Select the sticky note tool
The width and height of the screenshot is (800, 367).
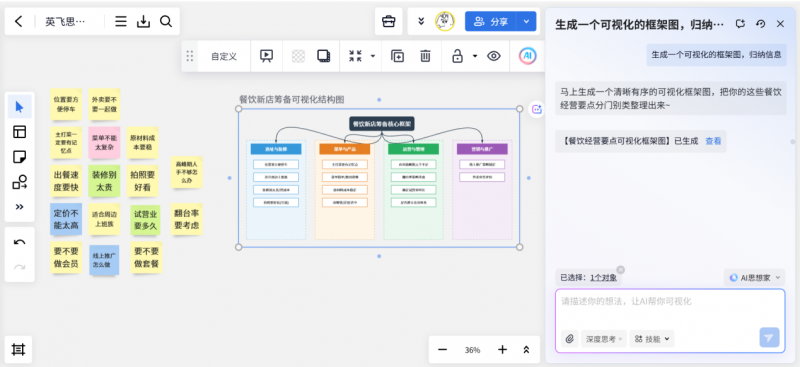[x=19, y=157]
